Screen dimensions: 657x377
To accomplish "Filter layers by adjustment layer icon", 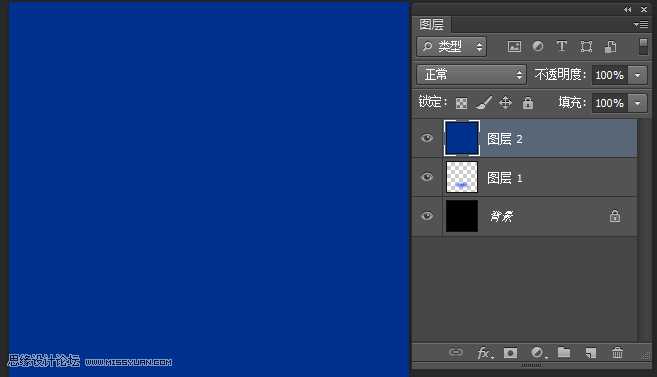I will 538,46.
